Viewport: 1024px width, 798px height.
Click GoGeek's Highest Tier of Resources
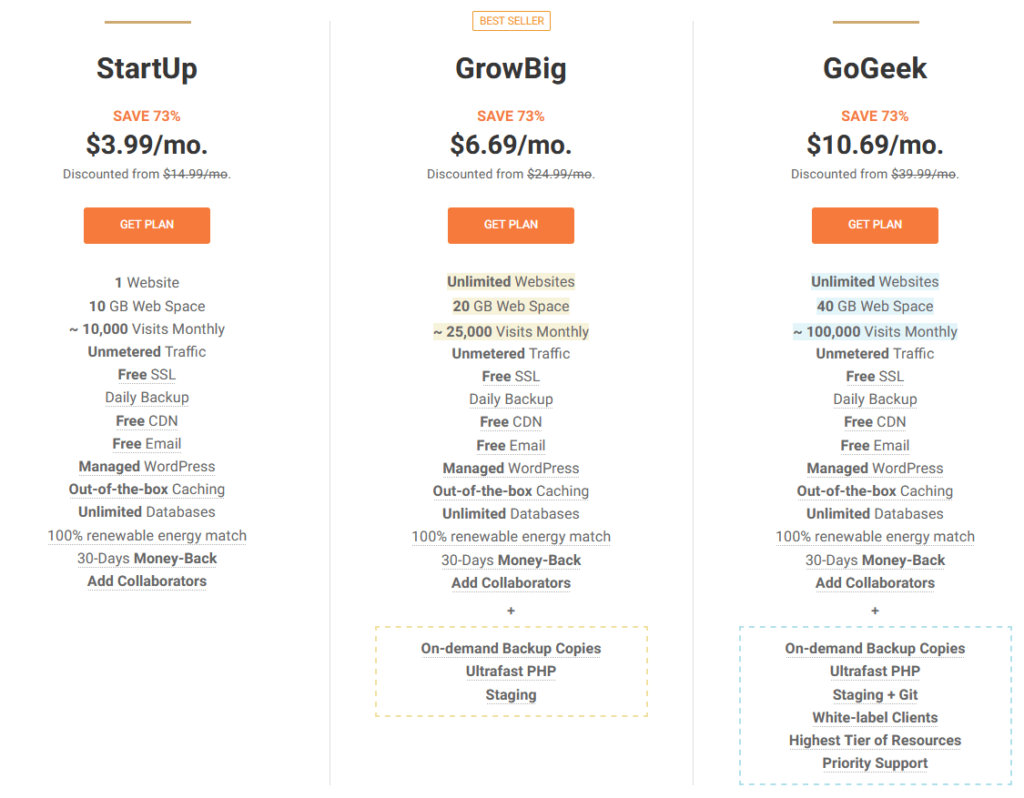875,741
